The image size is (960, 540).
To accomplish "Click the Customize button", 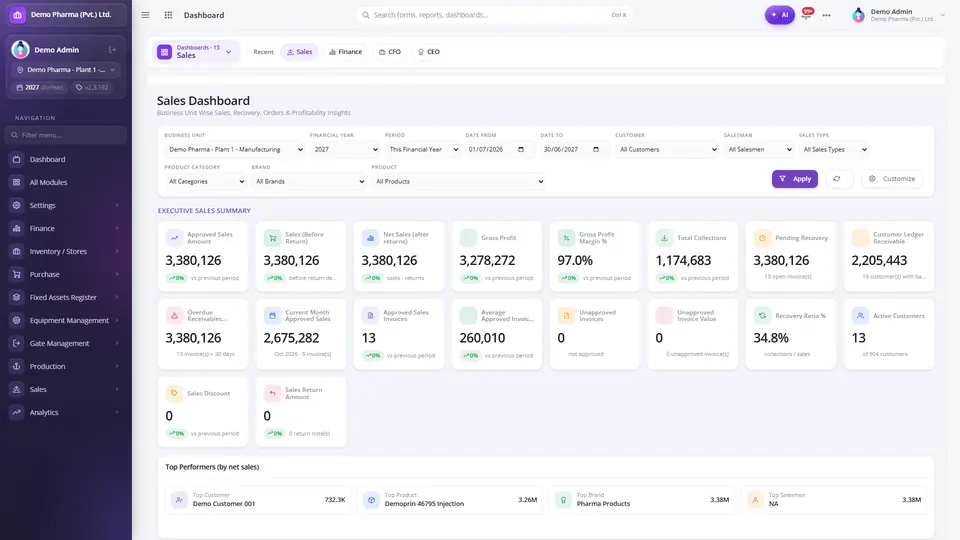I will pos(892,179).
